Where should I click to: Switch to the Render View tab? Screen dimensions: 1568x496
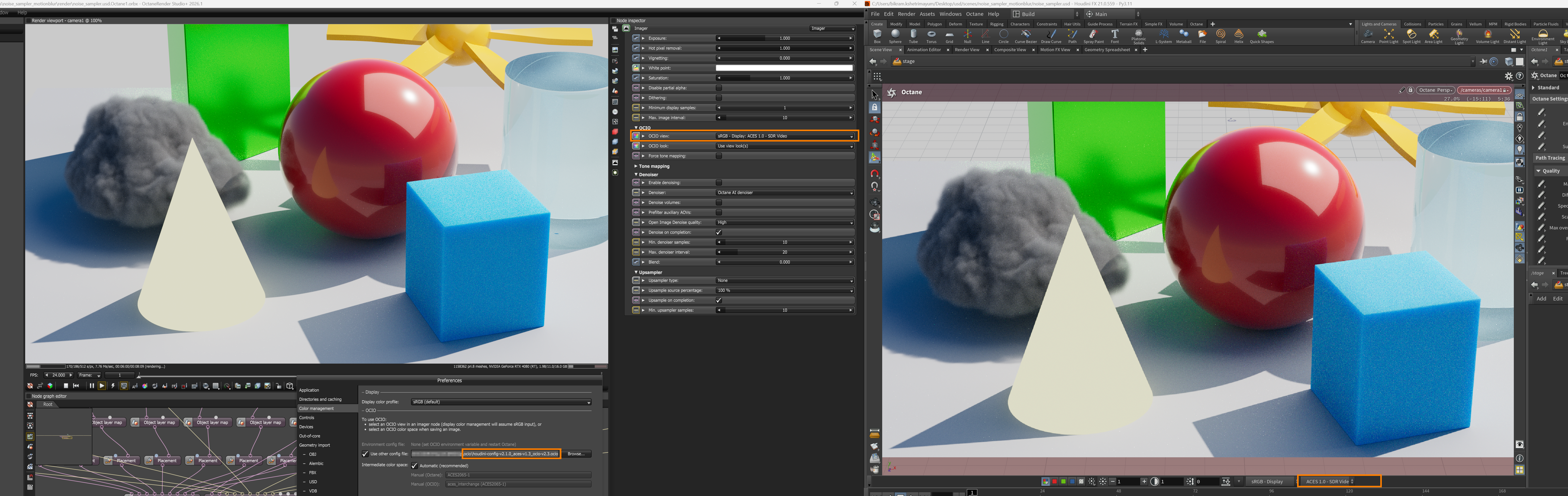[967, 50]
